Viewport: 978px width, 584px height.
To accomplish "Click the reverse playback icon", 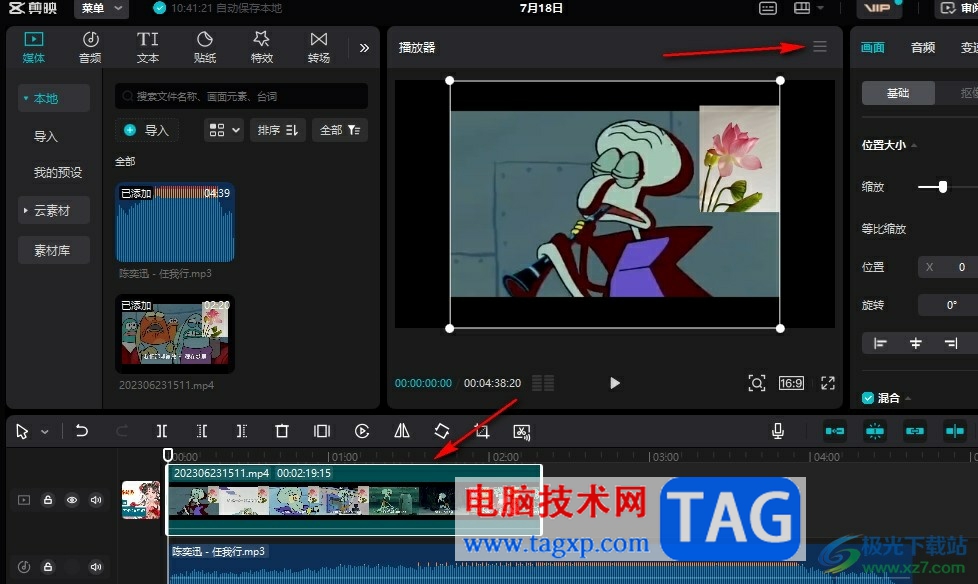I will [x=362, y=431].
